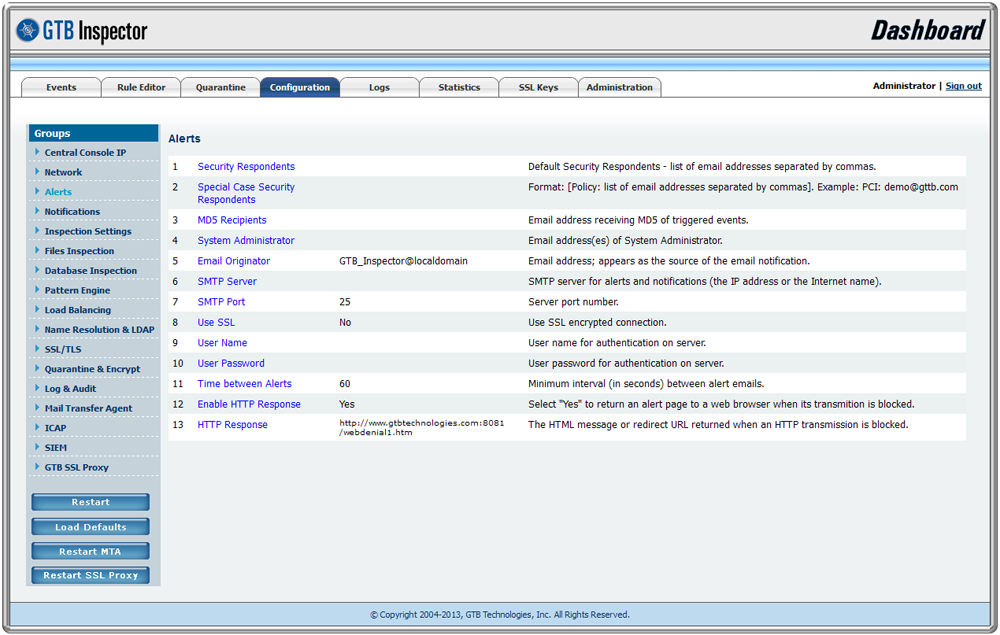Open Special Case Security Respondents setting
The height and width of the screenshot is (635, 1000).
[x=246, y=193]
